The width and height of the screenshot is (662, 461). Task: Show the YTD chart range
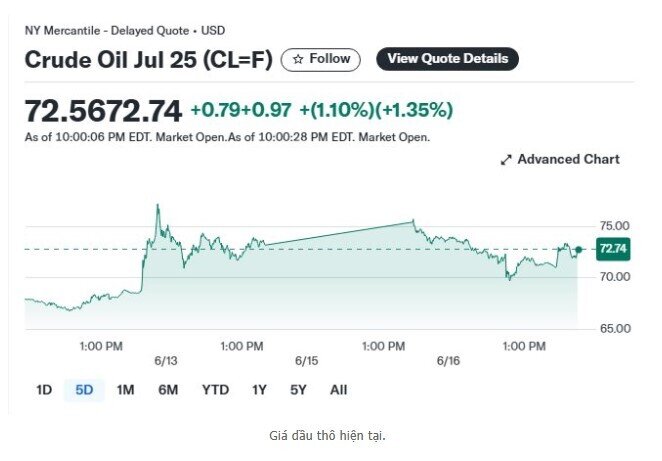215,390
